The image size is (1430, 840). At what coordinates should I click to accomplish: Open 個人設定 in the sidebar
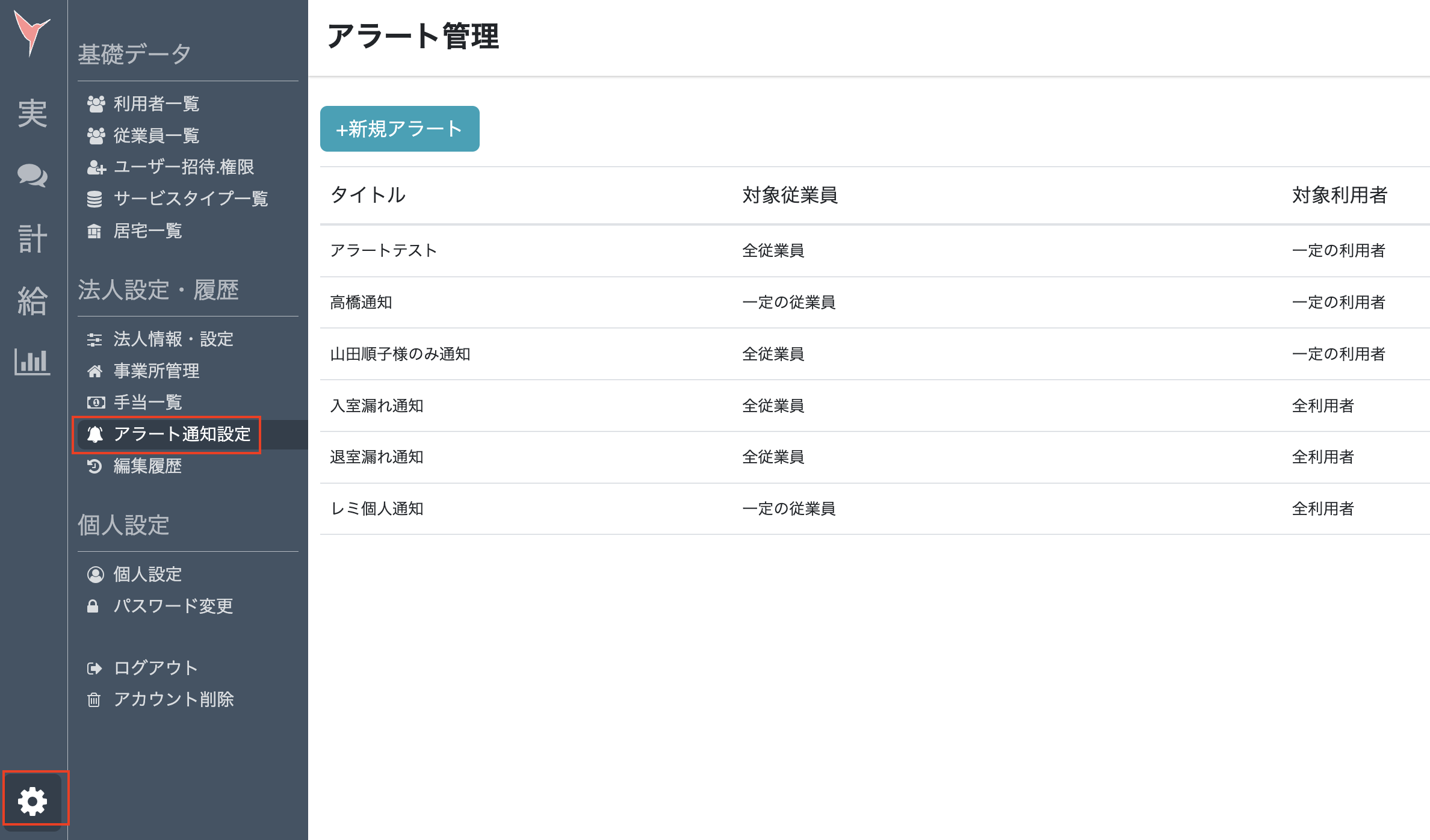(x=147, y=574)
